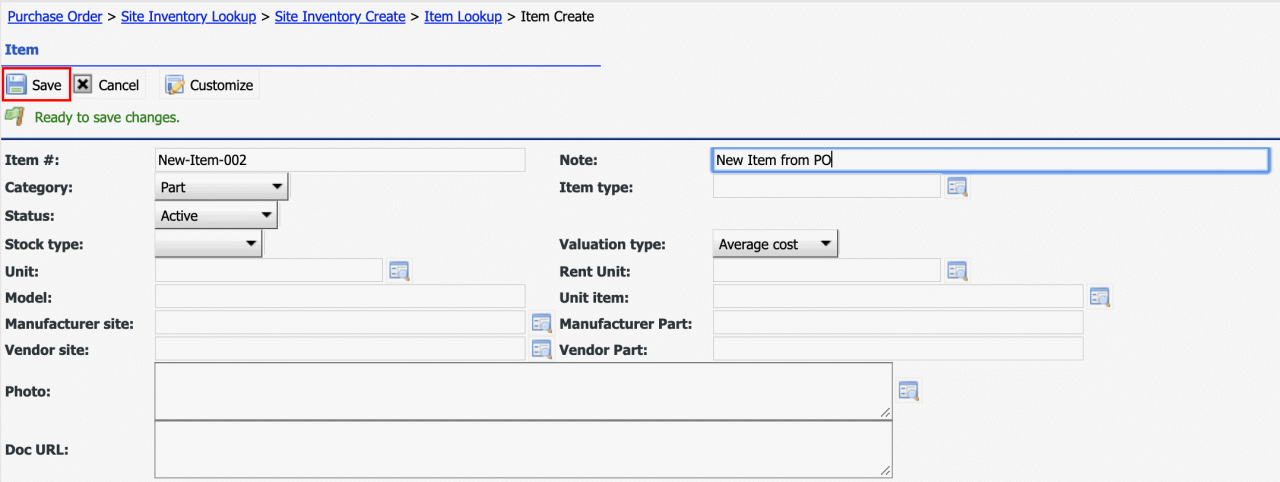Return to Item Lookup breadcrumb link
This screenshot has height=482, width=1280.
(x=463, y=17)
